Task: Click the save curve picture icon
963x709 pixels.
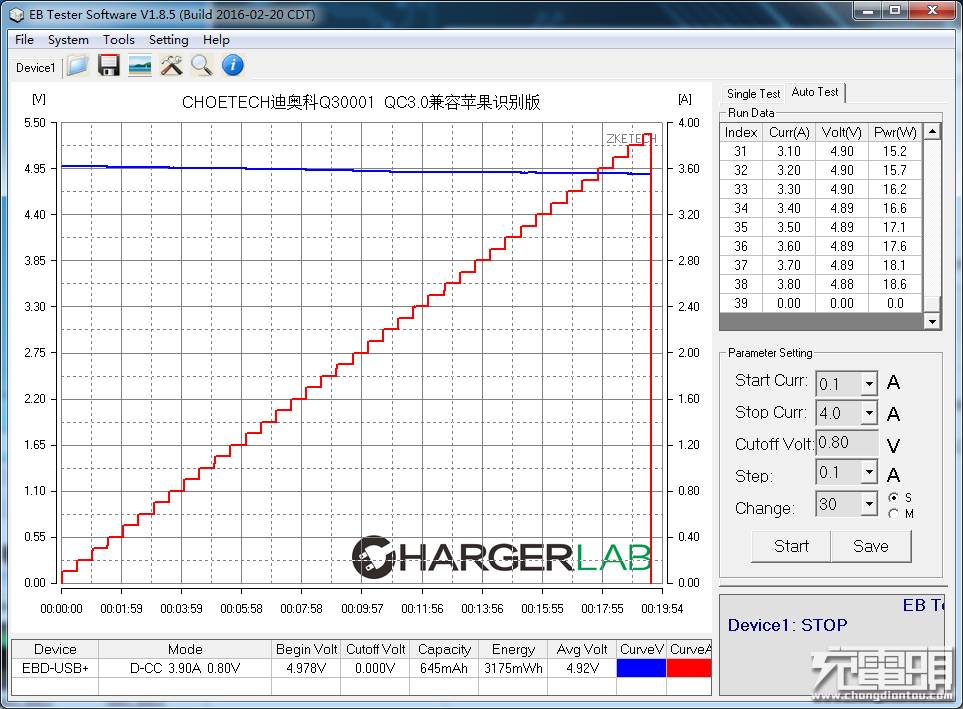Action: (x=140, y=65)
